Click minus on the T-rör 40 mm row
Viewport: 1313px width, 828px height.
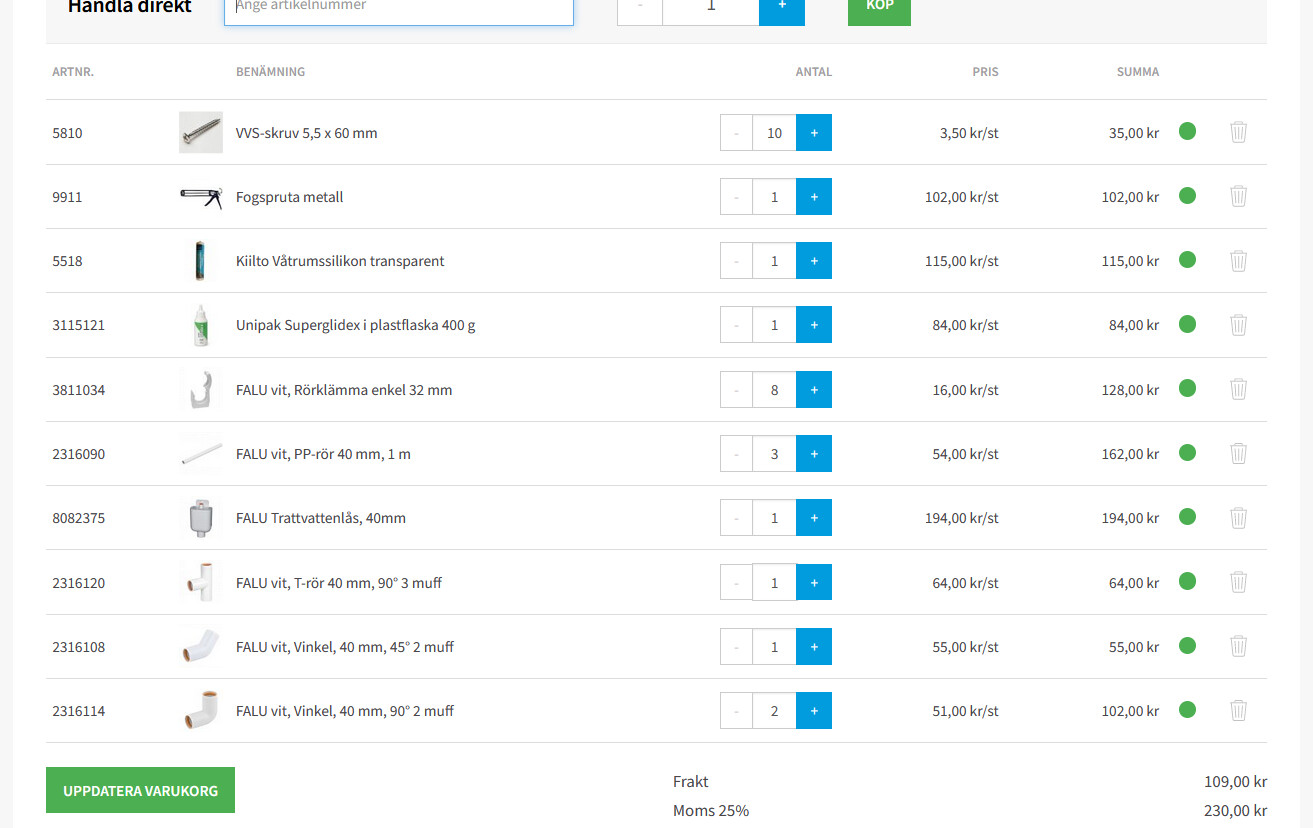(x=736, y=582)
